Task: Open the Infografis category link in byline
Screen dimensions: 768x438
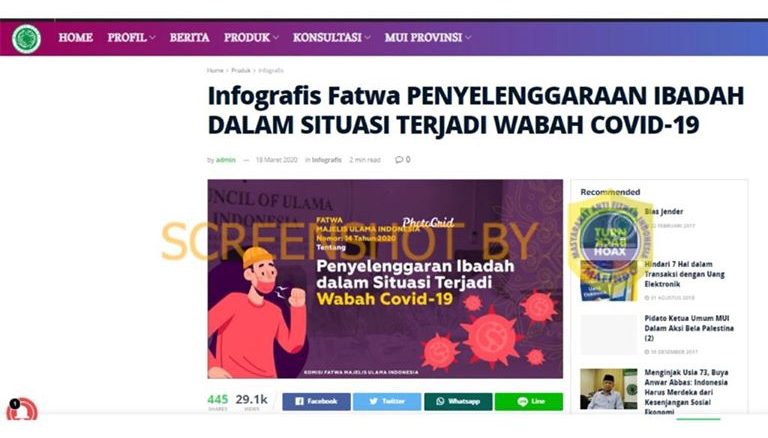Action: 327,160
